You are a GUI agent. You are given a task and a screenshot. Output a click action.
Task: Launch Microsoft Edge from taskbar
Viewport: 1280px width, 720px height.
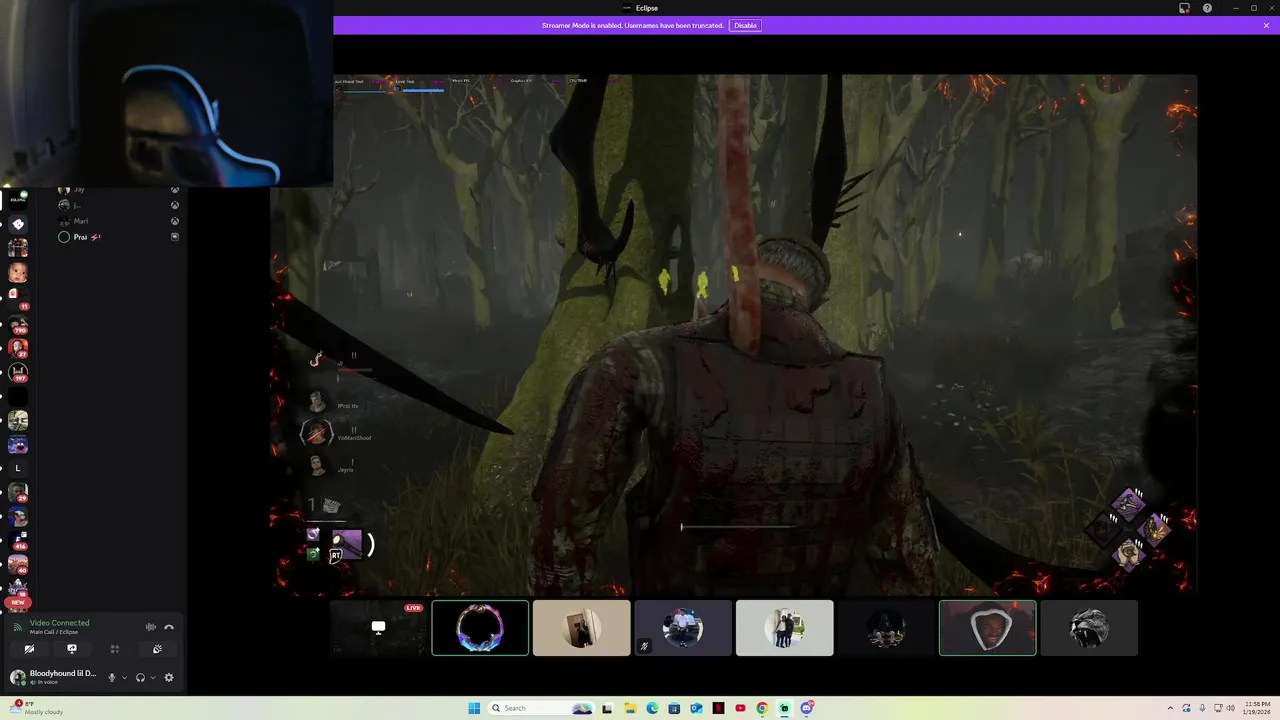pos(652,708)
